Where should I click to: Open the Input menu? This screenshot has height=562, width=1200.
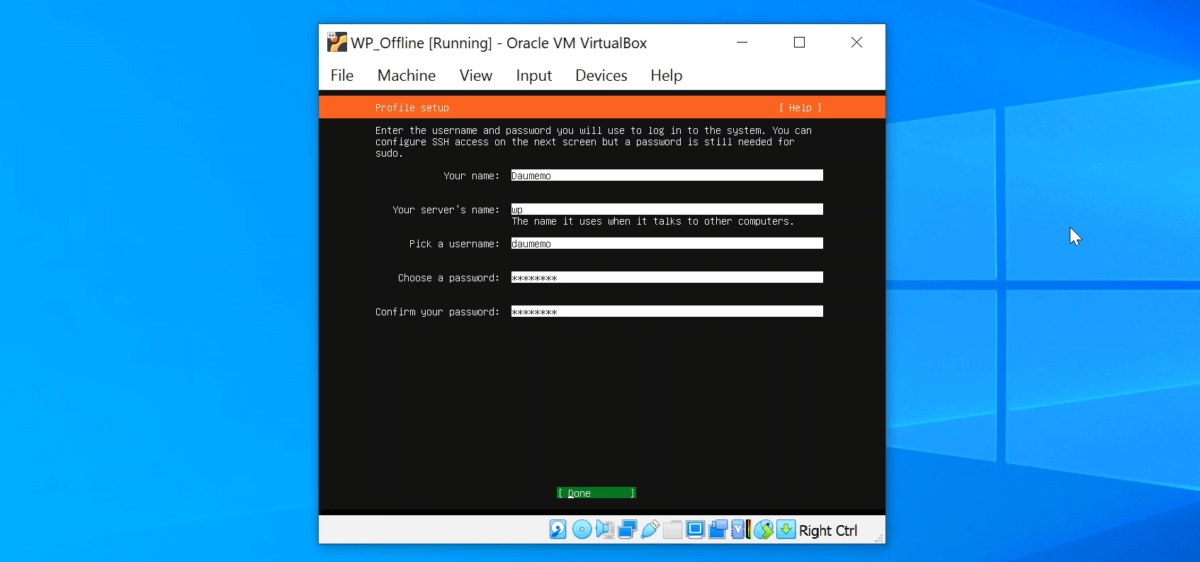click(x=534, y=75)
